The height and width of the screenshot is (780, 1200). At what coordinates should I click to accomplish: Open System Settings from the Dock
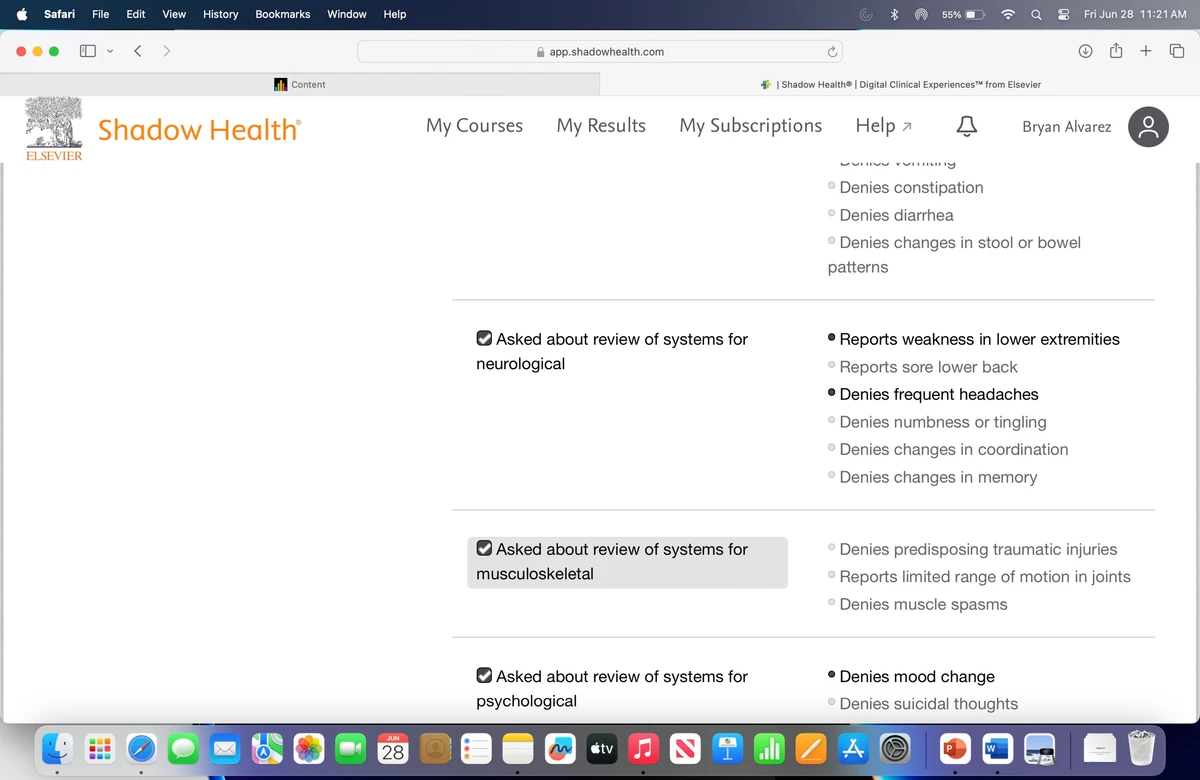[895, 748]
